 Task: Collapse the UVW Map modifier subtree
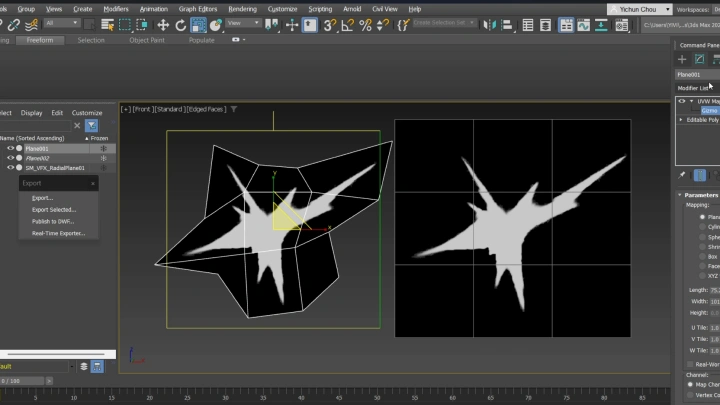point(692,101)
